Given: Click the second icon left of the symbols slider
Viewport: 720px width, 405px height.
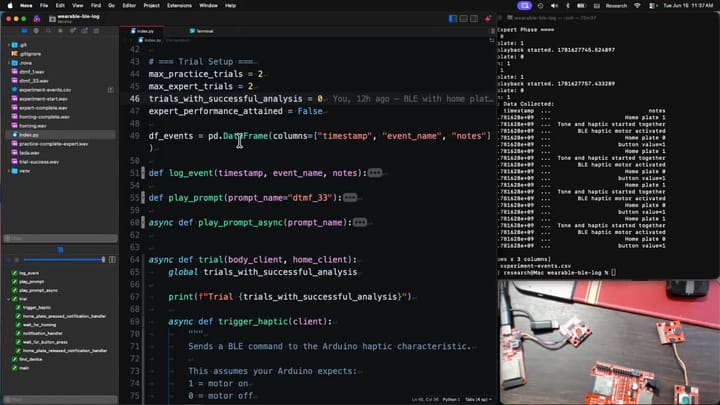Looking at the screenshot, I should click(17, 259).
